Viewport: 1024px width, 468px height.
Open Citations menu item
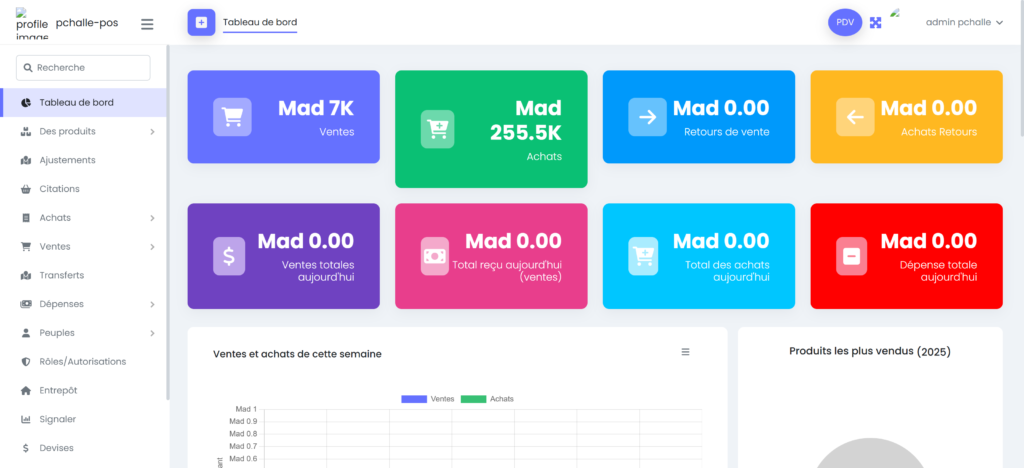84,189
